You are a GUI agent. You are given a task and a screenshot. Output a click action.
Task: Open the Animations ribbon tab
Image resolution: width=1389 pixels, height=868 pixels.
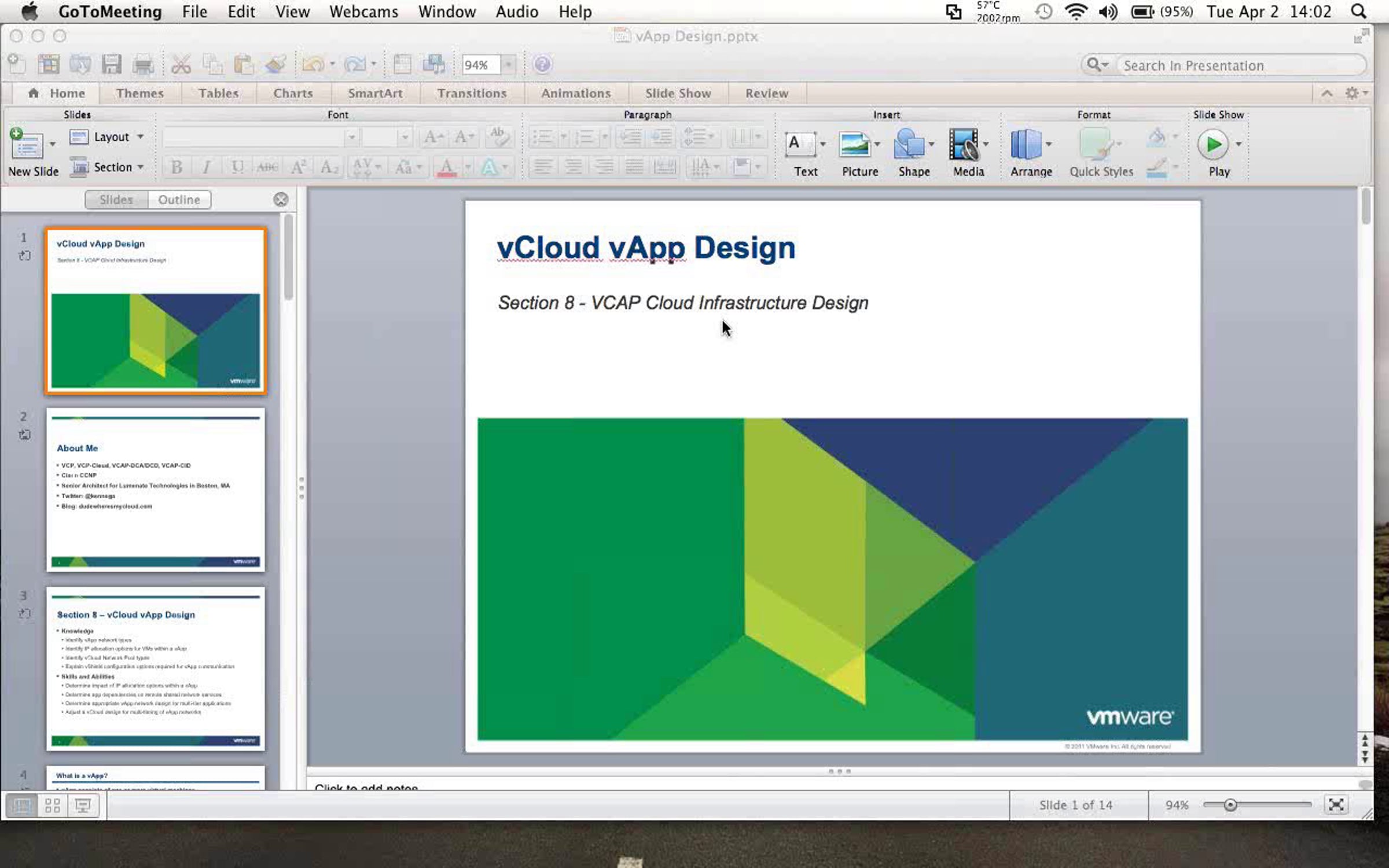click(576, 93)
